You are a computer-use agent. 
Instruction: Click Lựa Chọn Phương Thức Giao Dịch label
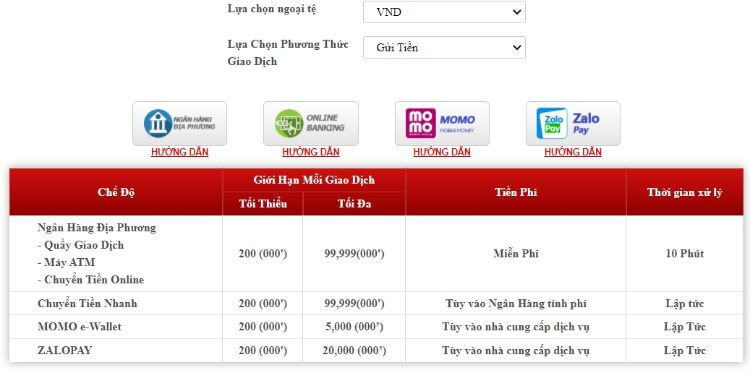point(288,53)
